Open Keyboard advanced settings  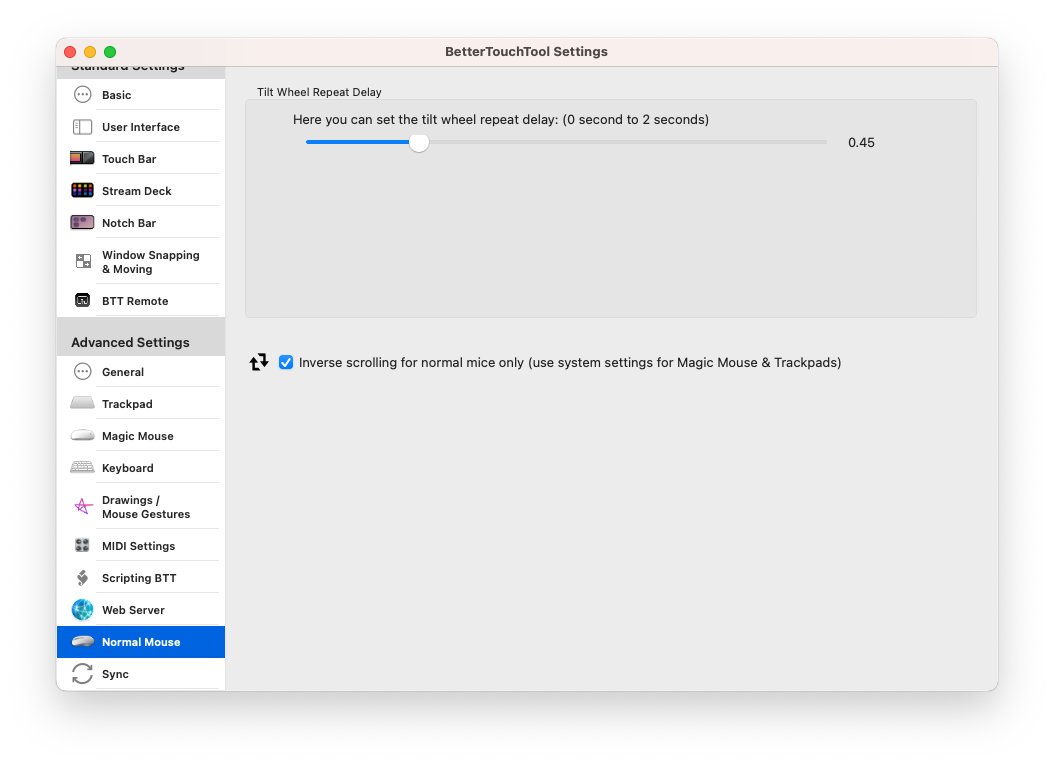tap(141, 468)
